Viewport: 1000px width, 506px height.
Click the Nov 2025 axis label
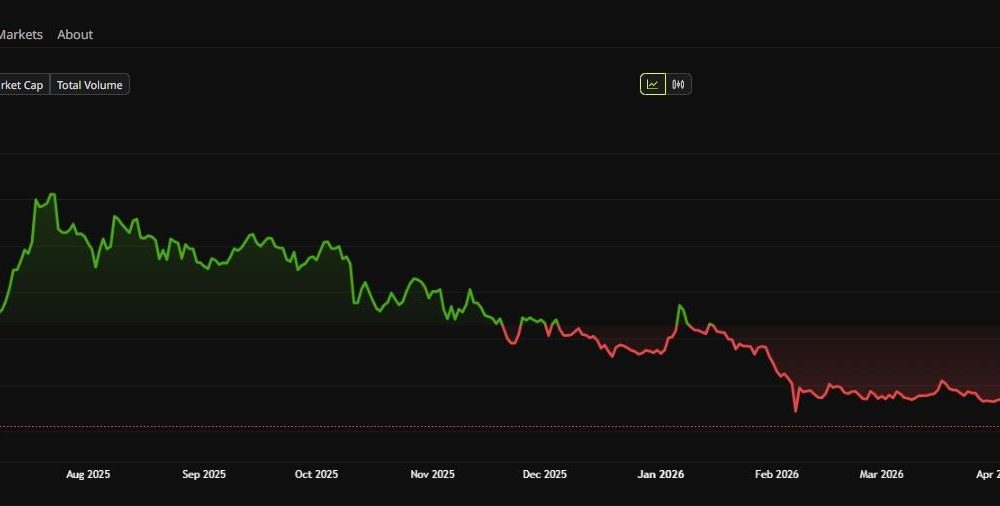click(432, 474)
